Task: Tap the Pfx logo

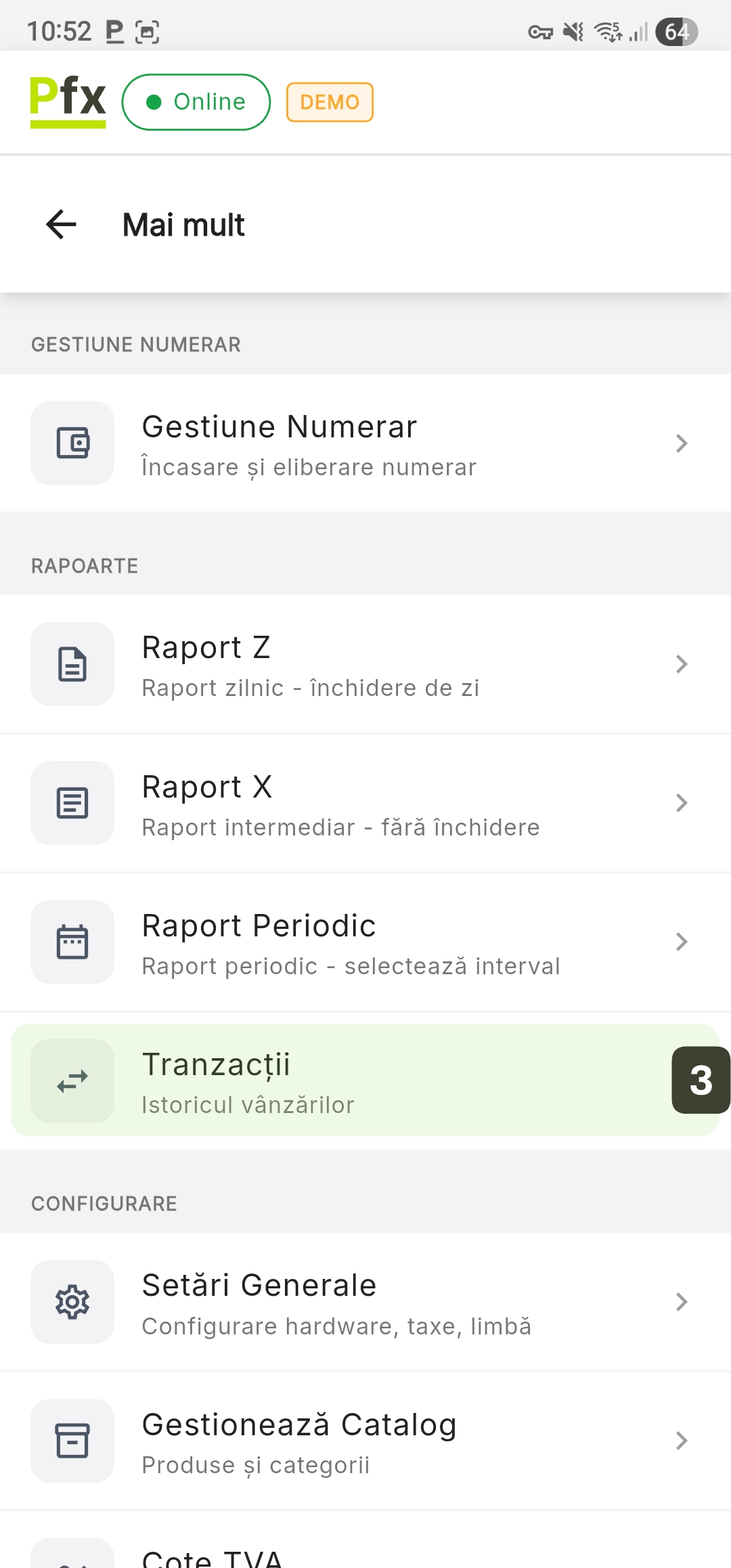Action: (68, 102)
